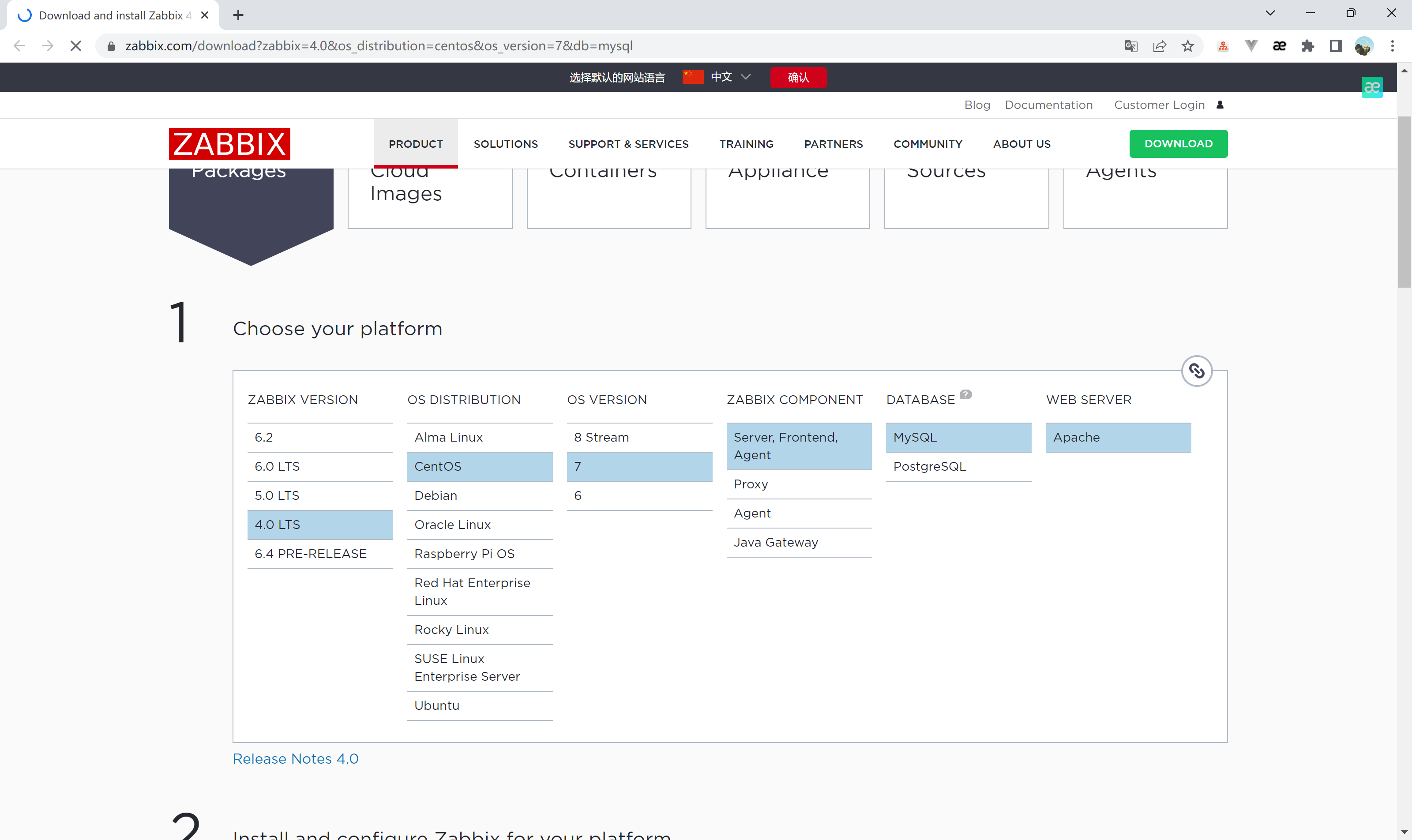This screenshot has width=1412, height=840.
Task: Open SUPPORT & SERVICES menu
Action: coord(628,144)
